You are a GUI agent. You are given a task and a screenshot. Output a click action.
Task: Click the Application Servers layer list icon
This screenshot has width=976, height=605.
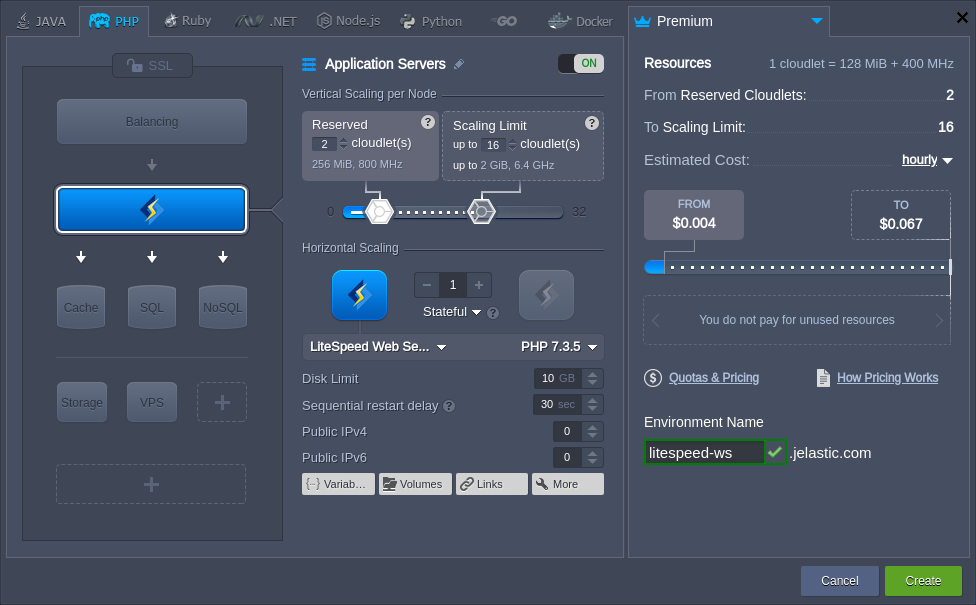tap(309, 64)
